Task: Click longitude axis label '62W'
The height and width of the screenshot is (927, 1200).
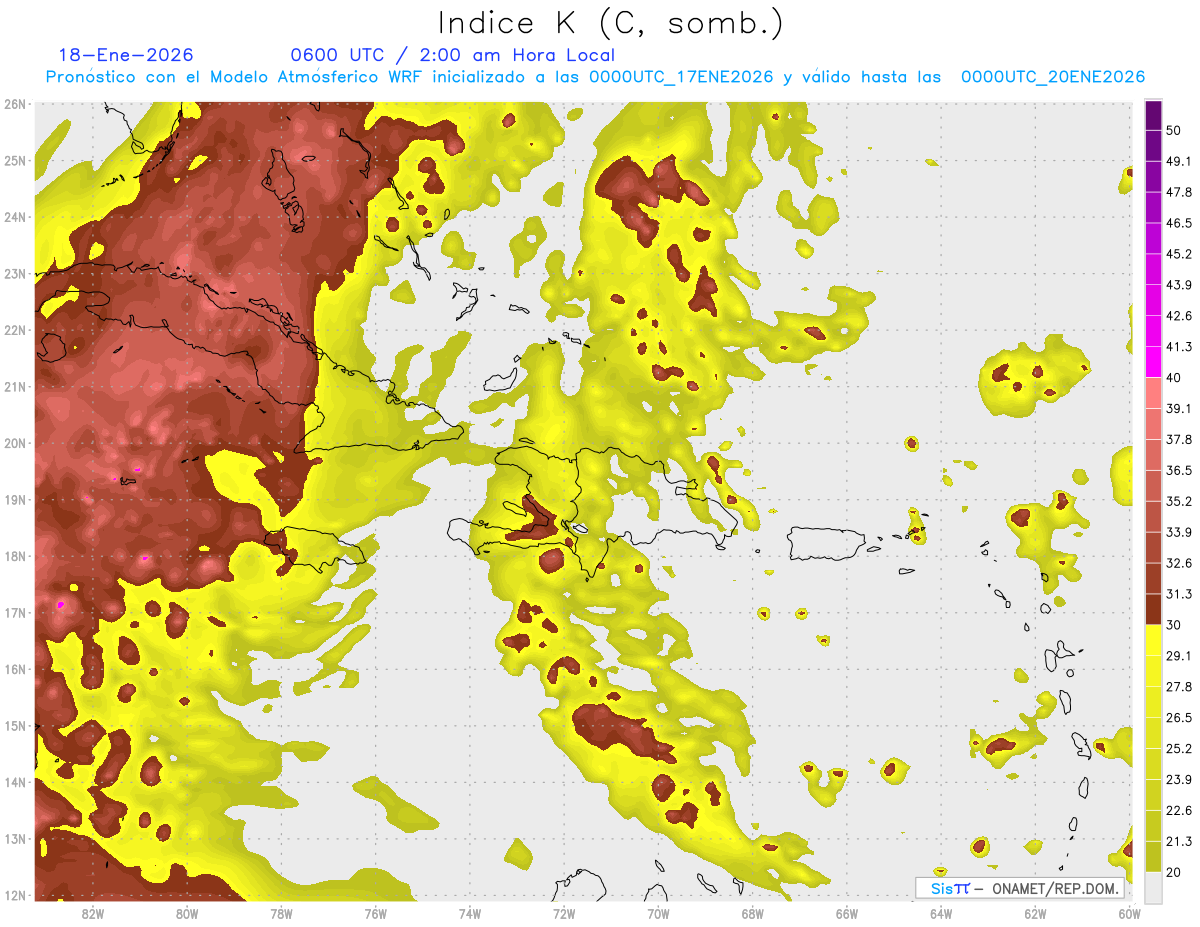Action: coord(1035,914)
